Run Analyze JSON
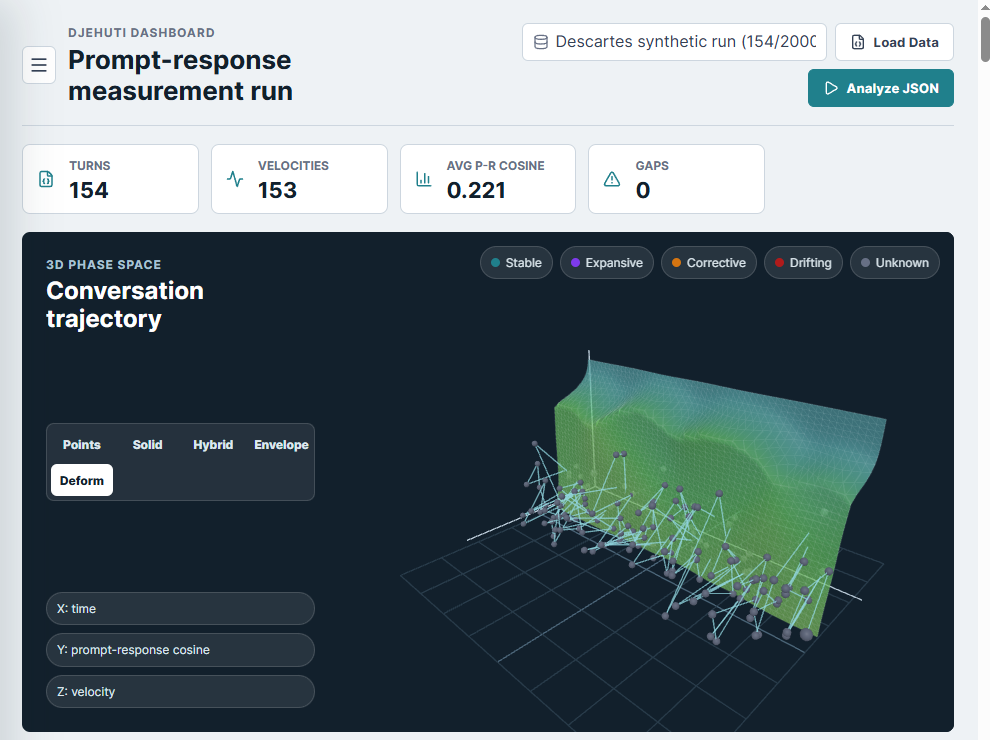This screenshot has height=740, width=990. (881, 88)
